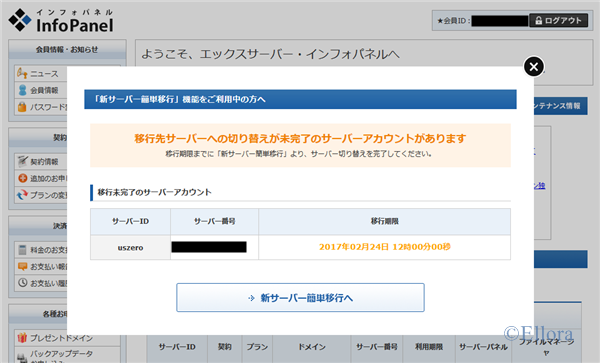Screen dimensions: 600x363
Task: Click the 移行期限 column header
Action: pyautogui.click(x=385, y=221)
